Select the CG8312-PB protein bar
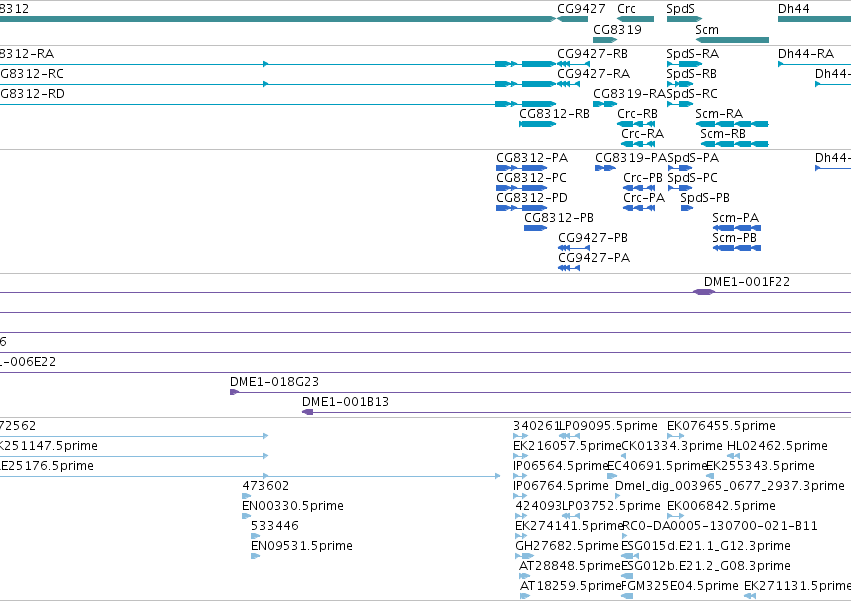Screen dimensions: 851x601 point(536,228)
